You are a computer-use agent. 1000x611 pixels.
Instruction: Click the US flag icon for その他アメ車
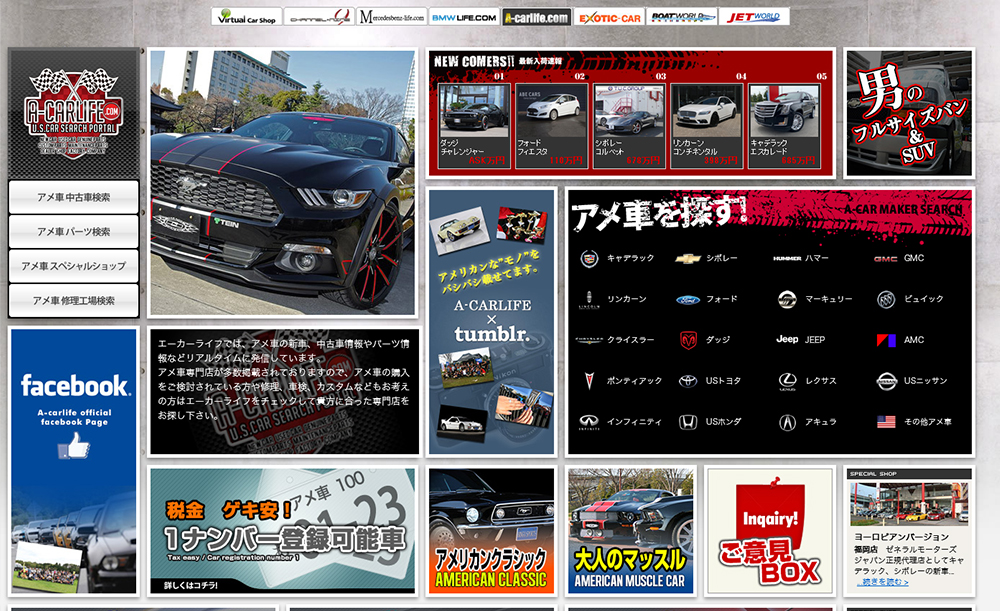[886, 422]
